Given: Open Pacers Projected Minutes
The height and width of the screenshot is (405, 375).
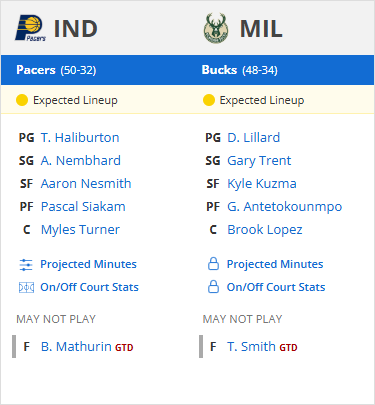Looking at the screenshot, I should 88,264.
